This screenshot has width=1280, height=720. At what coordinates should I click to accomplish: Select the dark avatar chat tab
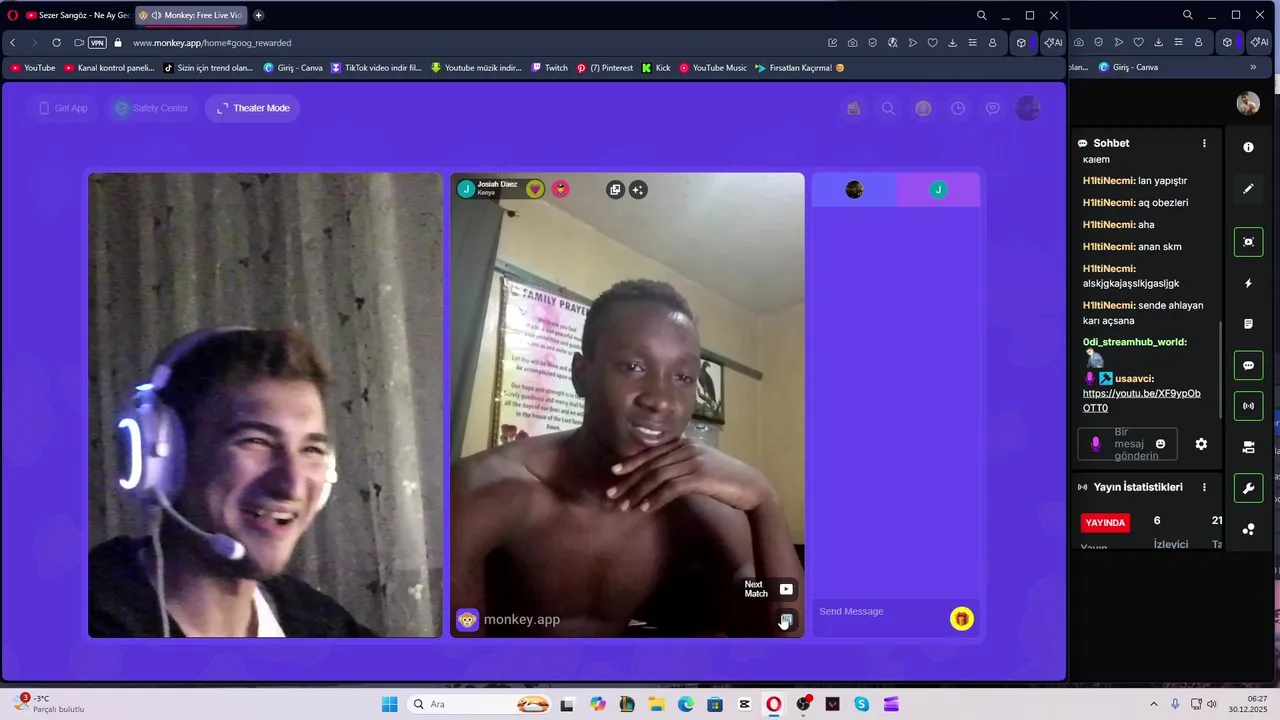point(854,190)
